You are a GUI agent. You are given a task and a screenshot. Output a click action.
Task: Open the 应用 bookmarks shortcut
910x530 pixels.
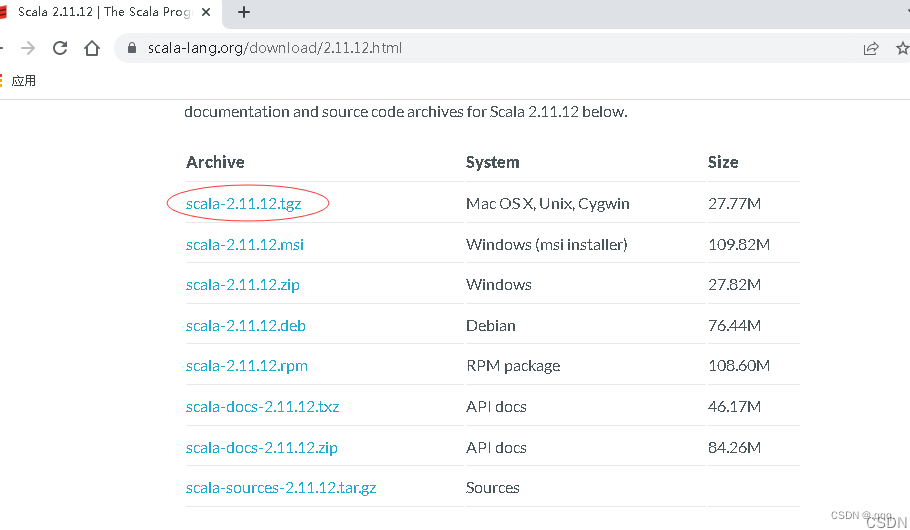pos(23,81)
